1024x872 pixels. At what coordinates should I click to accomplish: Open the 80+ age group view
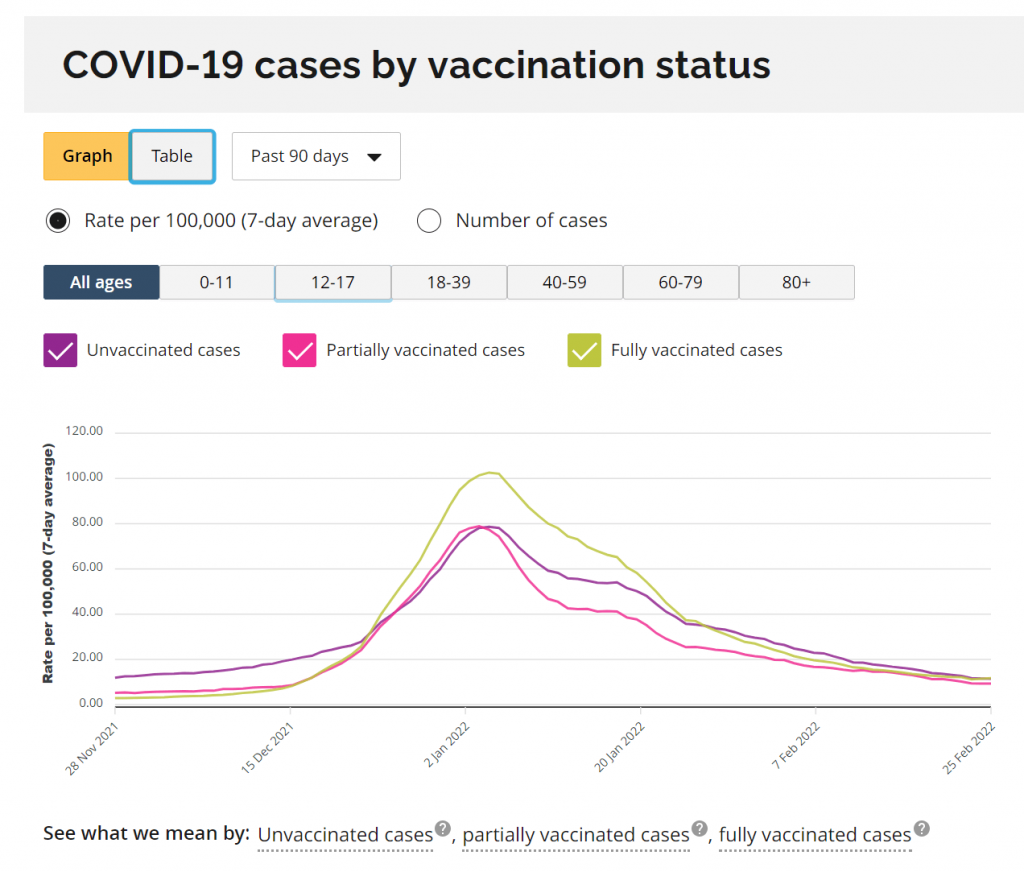tap(796, 282)
